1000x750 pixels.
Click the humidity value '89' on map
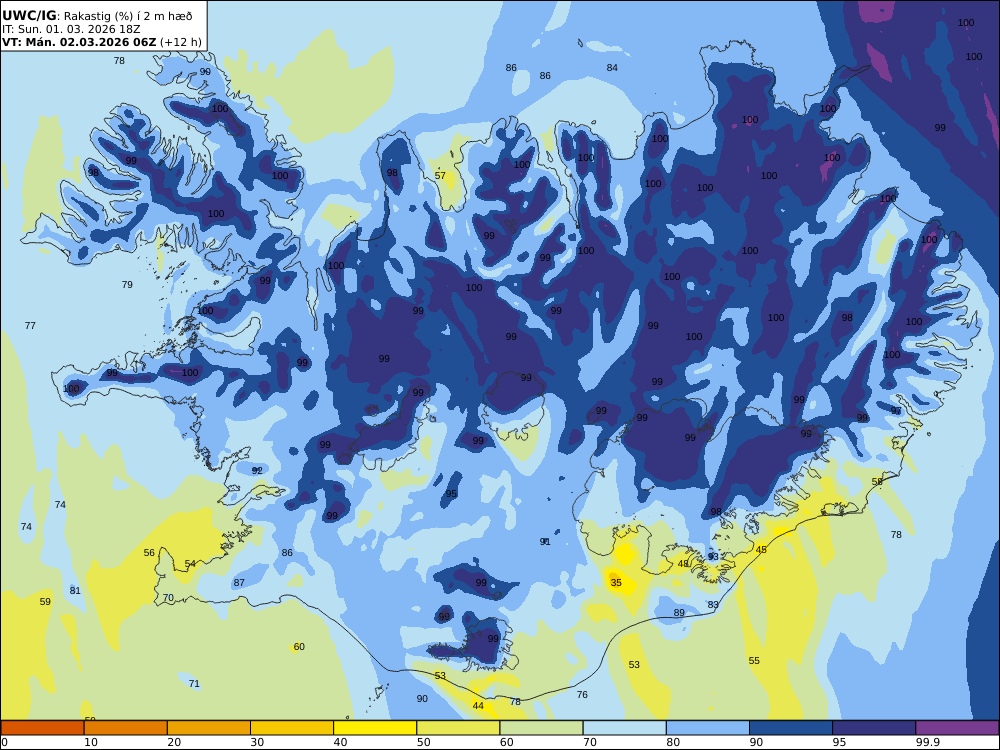pos(679,613)
